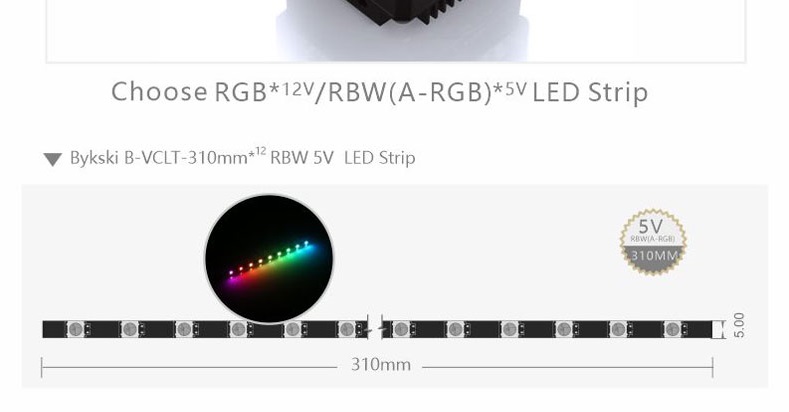This screenshot has height=412, width=789.
Task: Click the gray triangle beside Bykski B-VCLT
Action: 52,159
